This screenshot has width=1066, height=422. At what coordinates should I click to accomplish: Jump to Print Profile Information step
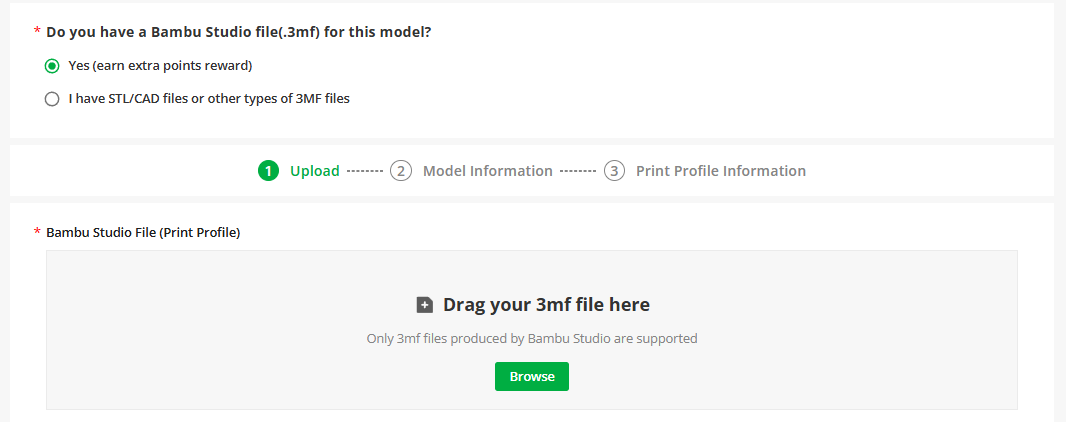721,171
